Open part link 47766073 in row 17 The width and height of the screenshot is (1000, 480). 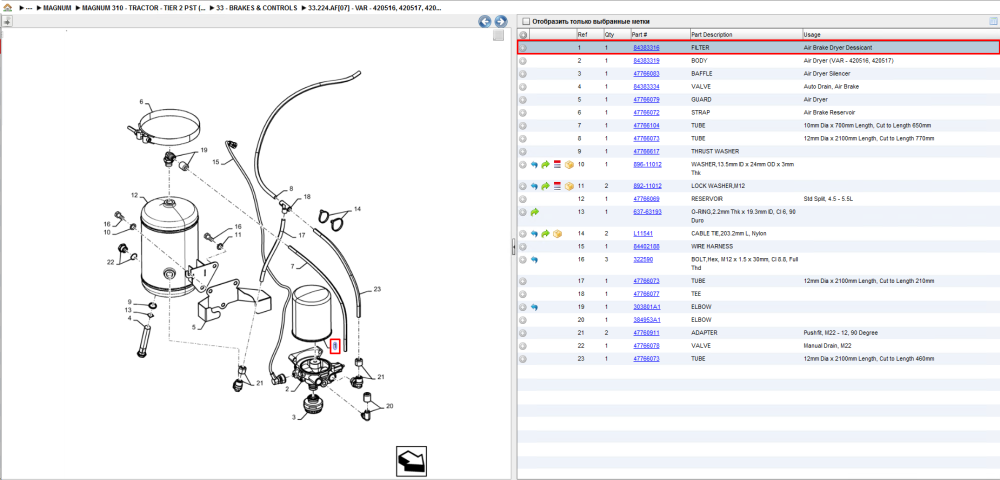click(x=646, y=281)
